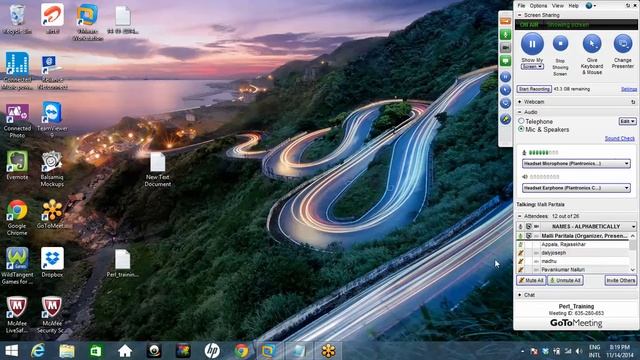Image resolution: width=640 pixels, height=360 pixels.
Task: Open the HP app from the taskbar
Action: [212, 351]
